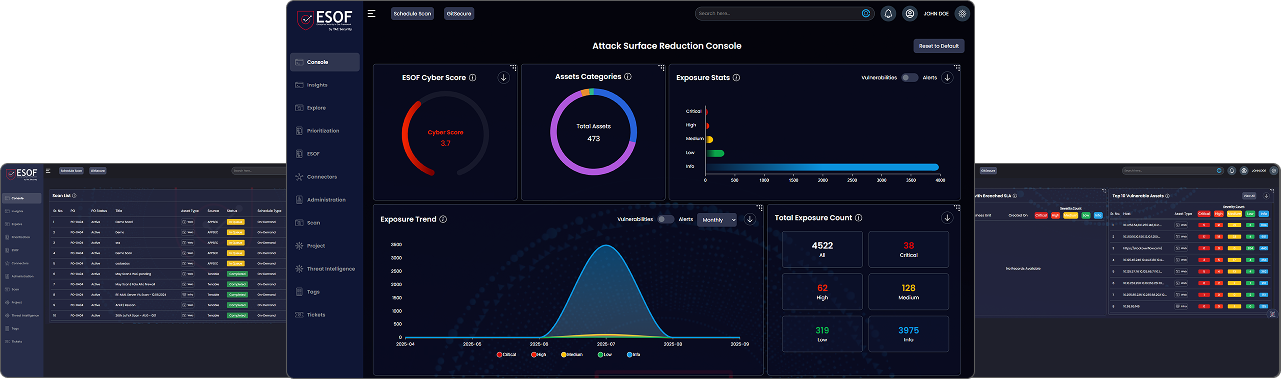Screen dimensions: 1281x379
Task: Grab the drag handle on Exposure Trend card
Action: pyautogui.click(x=760, y=209)
